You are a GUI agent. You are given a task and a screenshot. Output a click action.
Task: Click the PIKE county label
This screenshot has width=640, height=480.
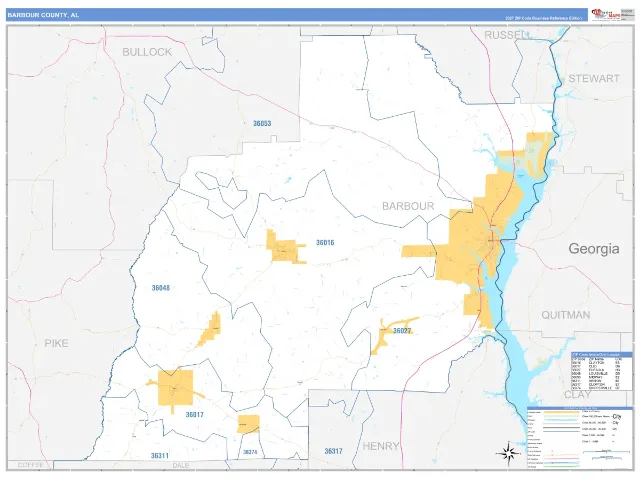[56, 343]
